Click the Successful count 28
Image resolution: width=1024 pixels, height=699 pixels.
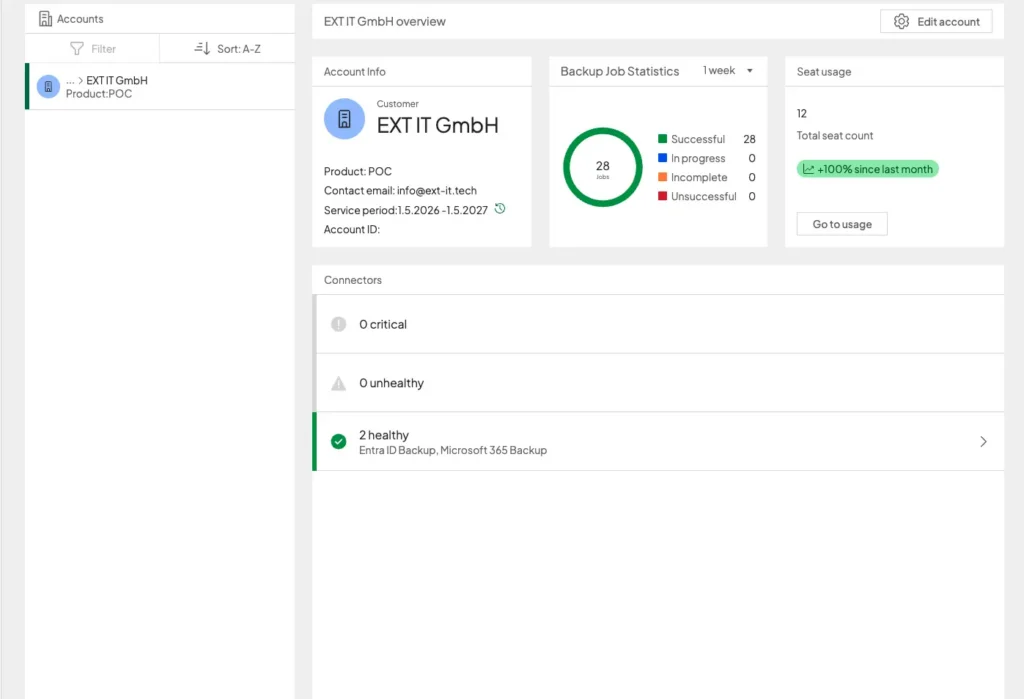[749, 139]
